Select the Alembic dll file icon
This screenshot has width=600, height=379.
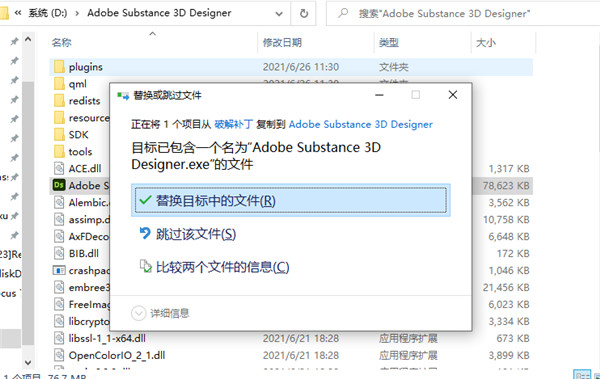(59, 202)
